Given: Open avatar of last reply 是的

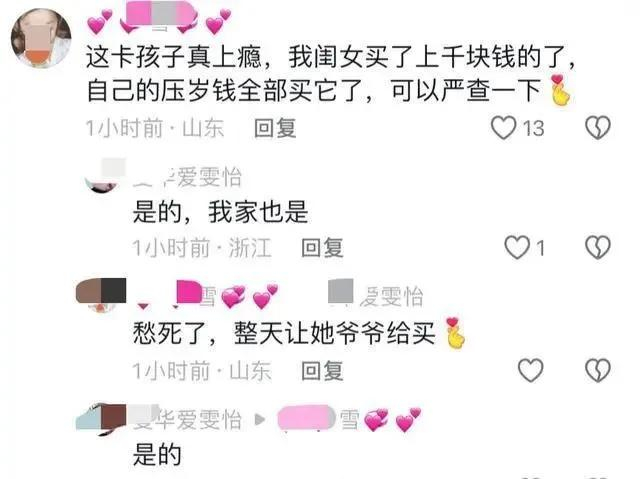Looking at the screenshot, I should [x=101, y=419].
